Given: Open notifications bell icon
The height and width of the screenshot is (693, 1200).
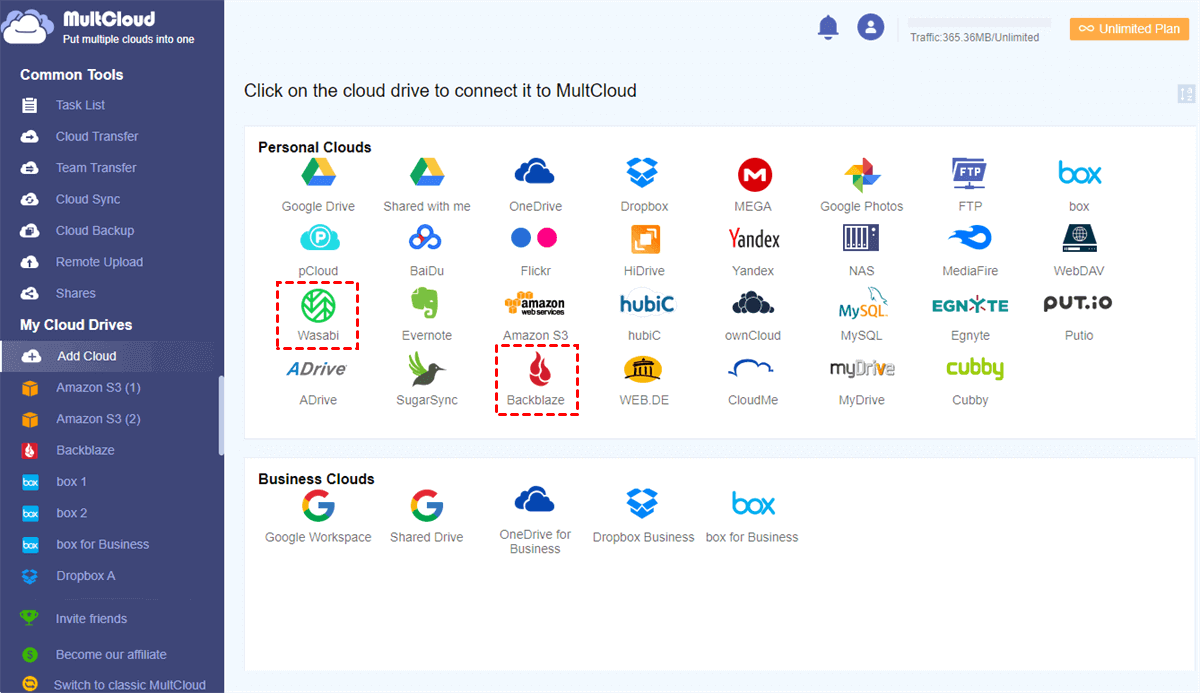Looking at the screenshot, I should pos(828,28).
